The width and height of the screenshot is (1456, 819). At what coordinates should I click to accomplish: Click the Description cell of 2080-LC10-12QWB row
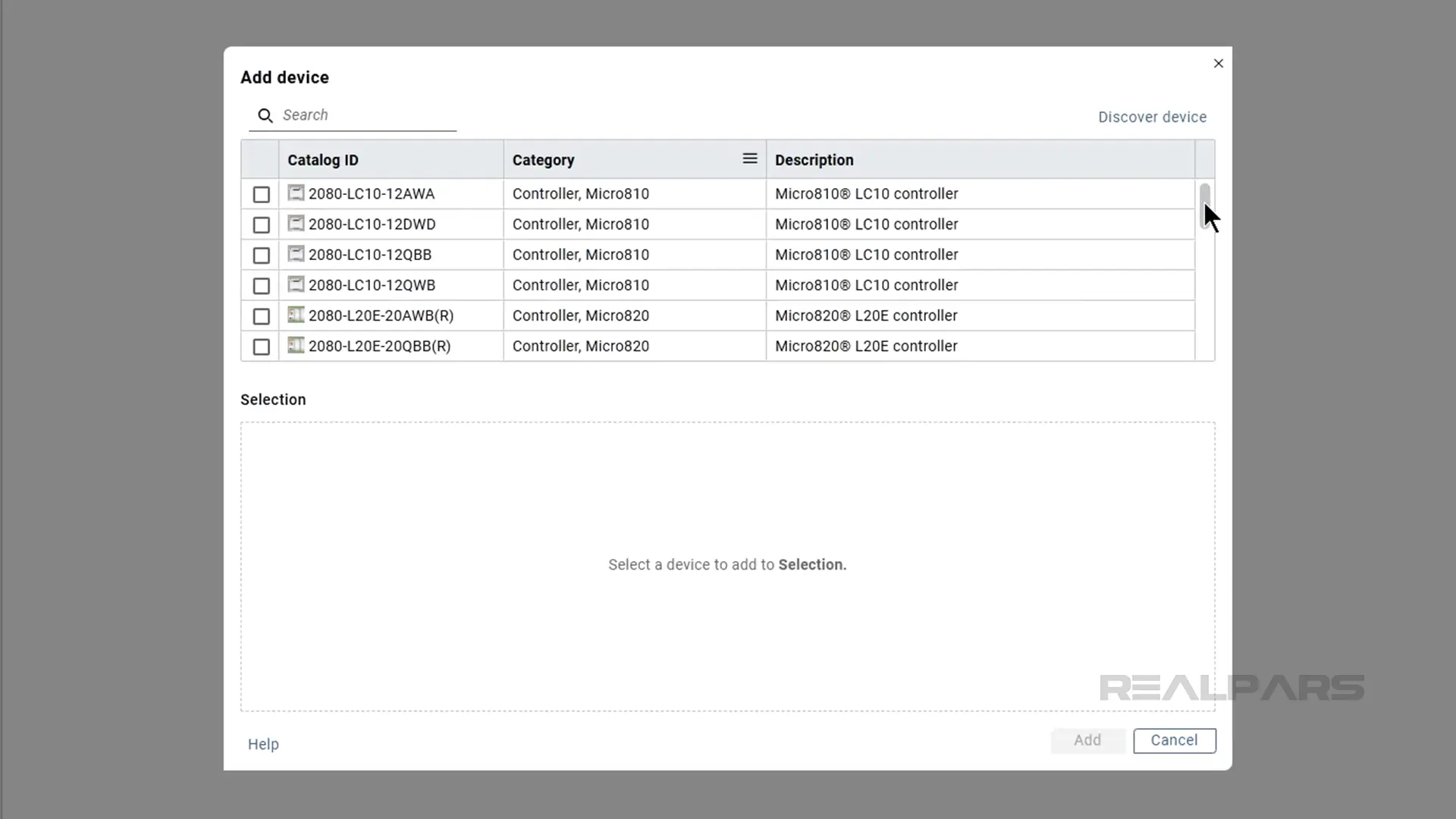981,285
